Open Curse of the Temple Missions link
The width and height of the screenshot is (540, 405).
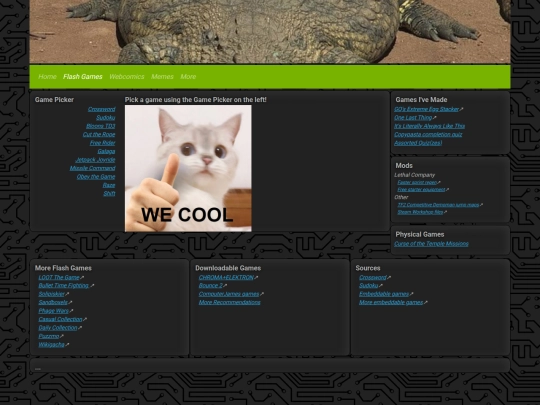click(432, 244)
